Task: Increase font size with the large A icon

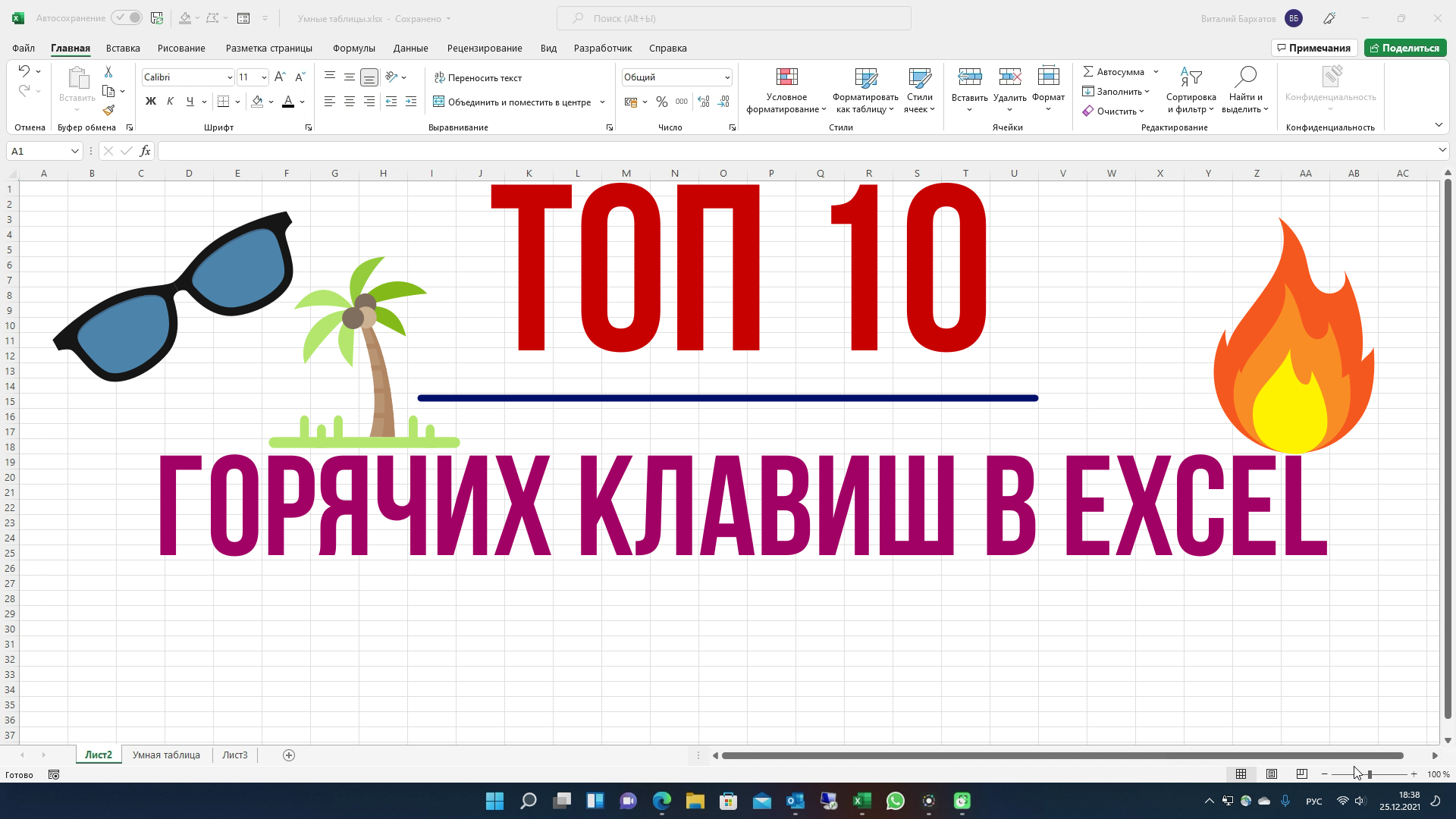Action: pos(280,77)
